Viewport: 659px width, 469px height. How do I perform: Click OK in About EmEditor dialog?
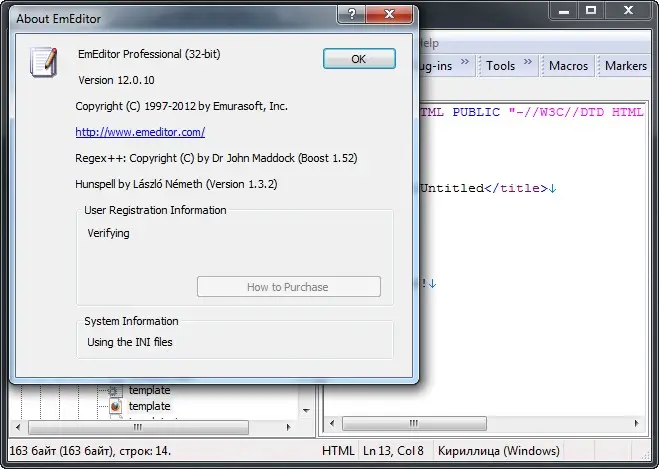pyautogui.click(x=359, y=58)
